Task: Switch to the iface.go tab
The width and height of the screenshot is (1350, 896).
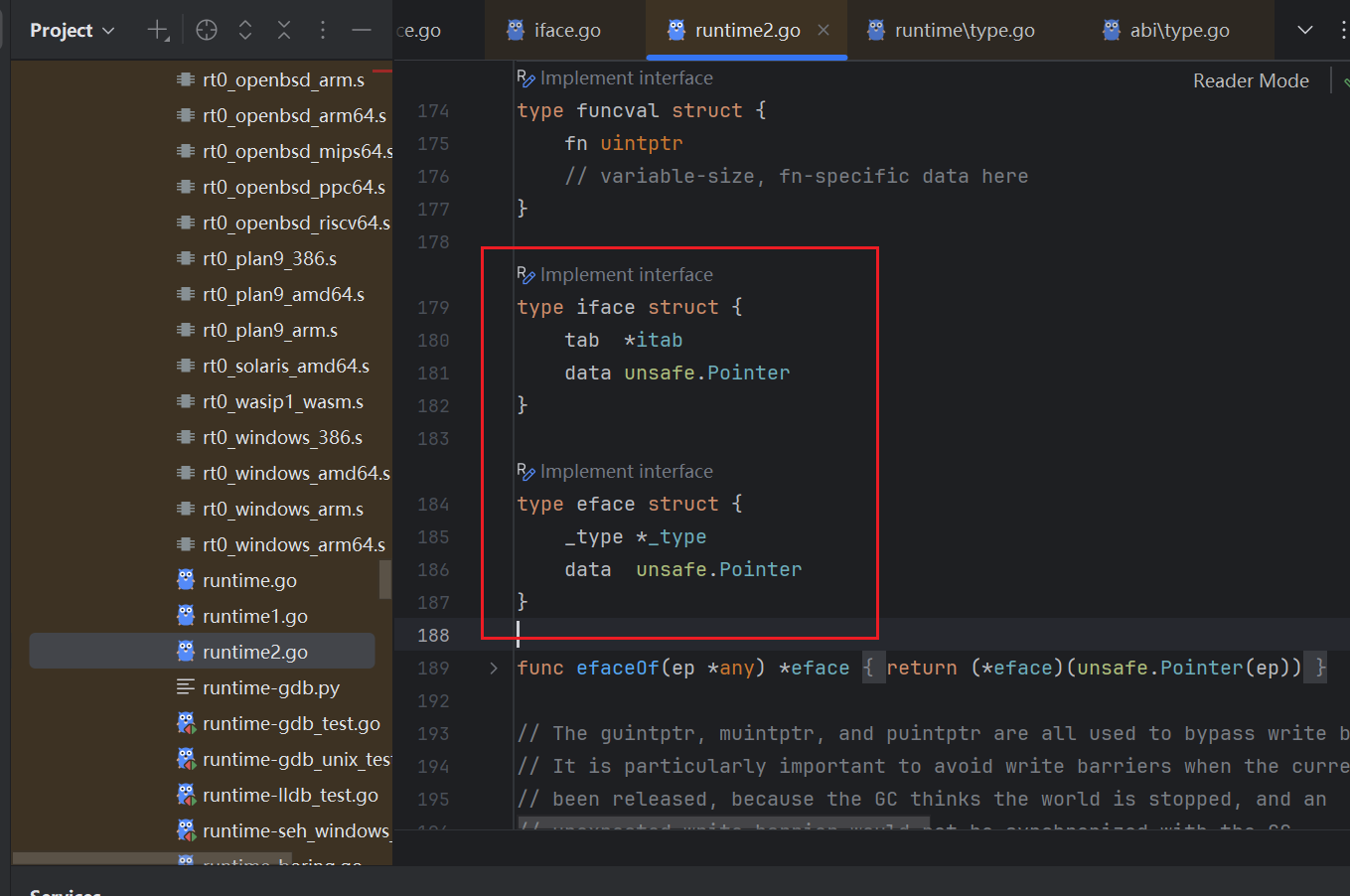Action: pyautogui.click(x=566, y=31)
